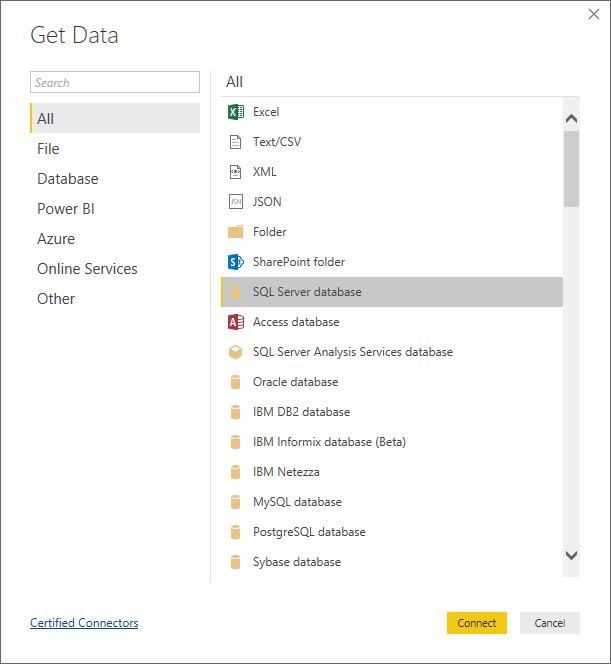Show the Online Services category
The image size is (611, 664).
87,269
